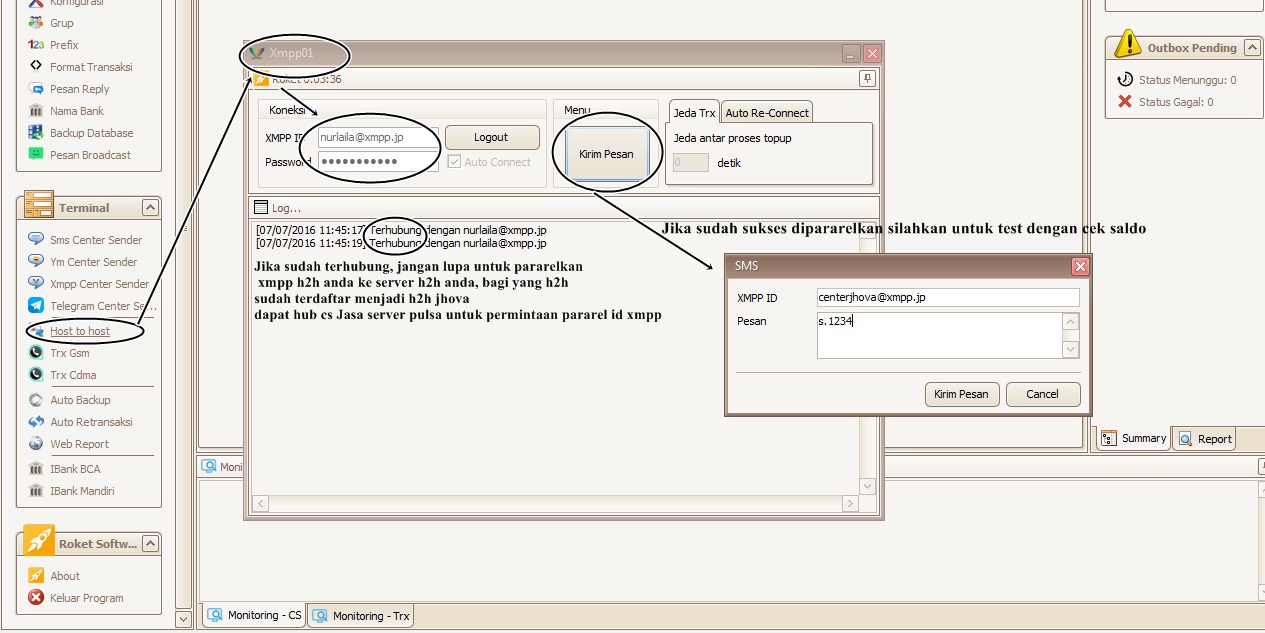Open the Host to host link
The image size is (1265, 633).
80,331
